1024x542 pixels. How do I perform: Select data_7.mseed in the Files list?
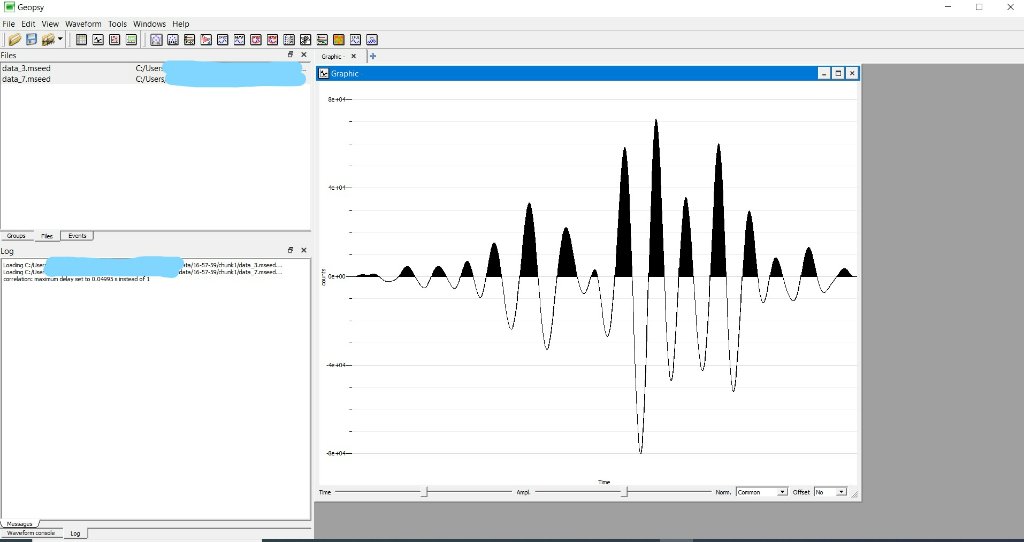26,78
